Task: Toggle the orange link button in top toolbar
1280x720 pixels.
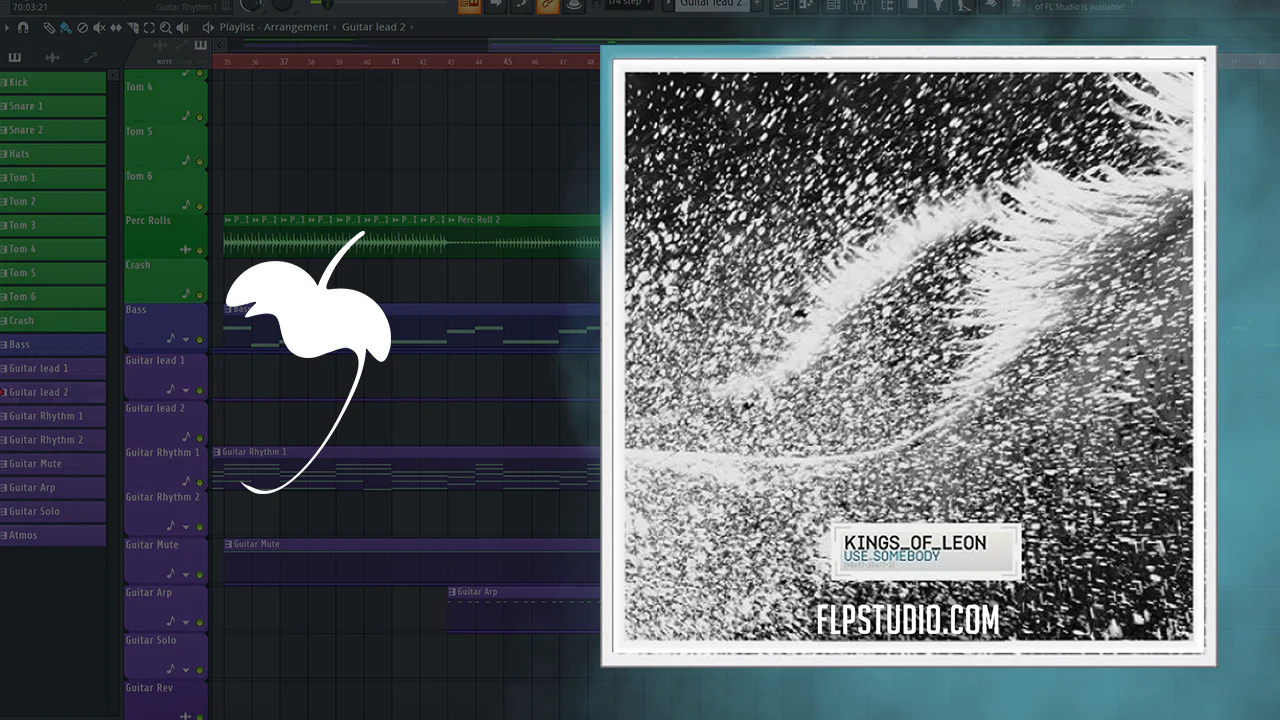Action: pyautogui.click(x=547, y=5)
